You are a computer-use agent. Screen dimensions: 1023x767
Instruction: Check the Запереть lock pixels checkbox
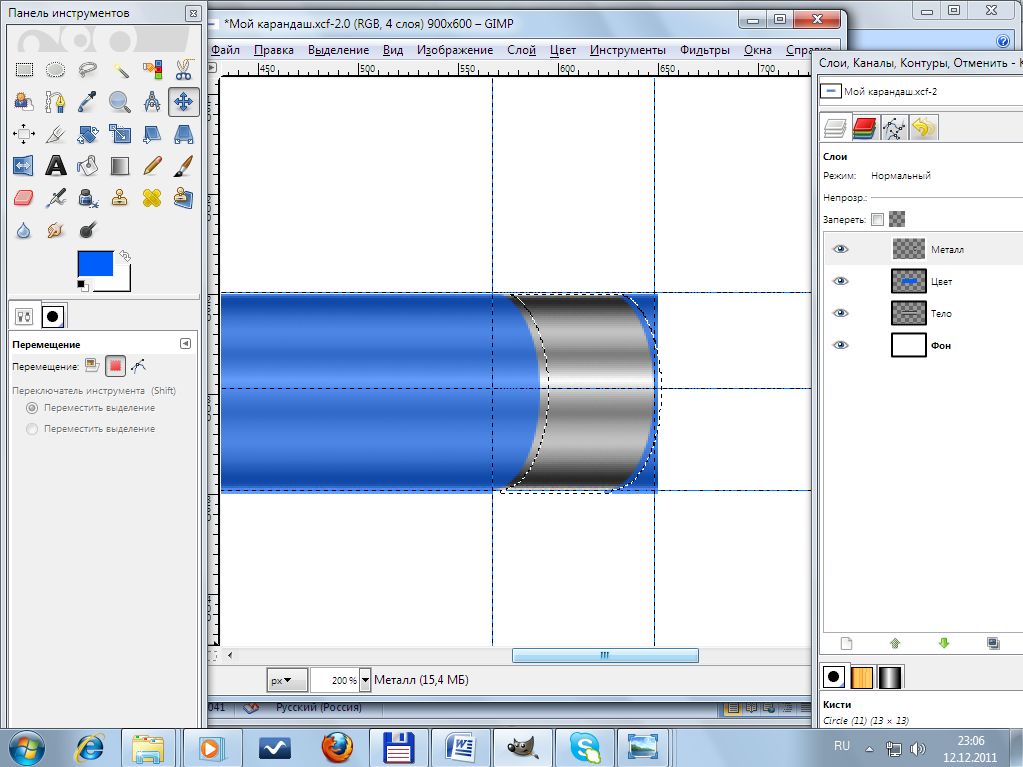coord(878,219)
